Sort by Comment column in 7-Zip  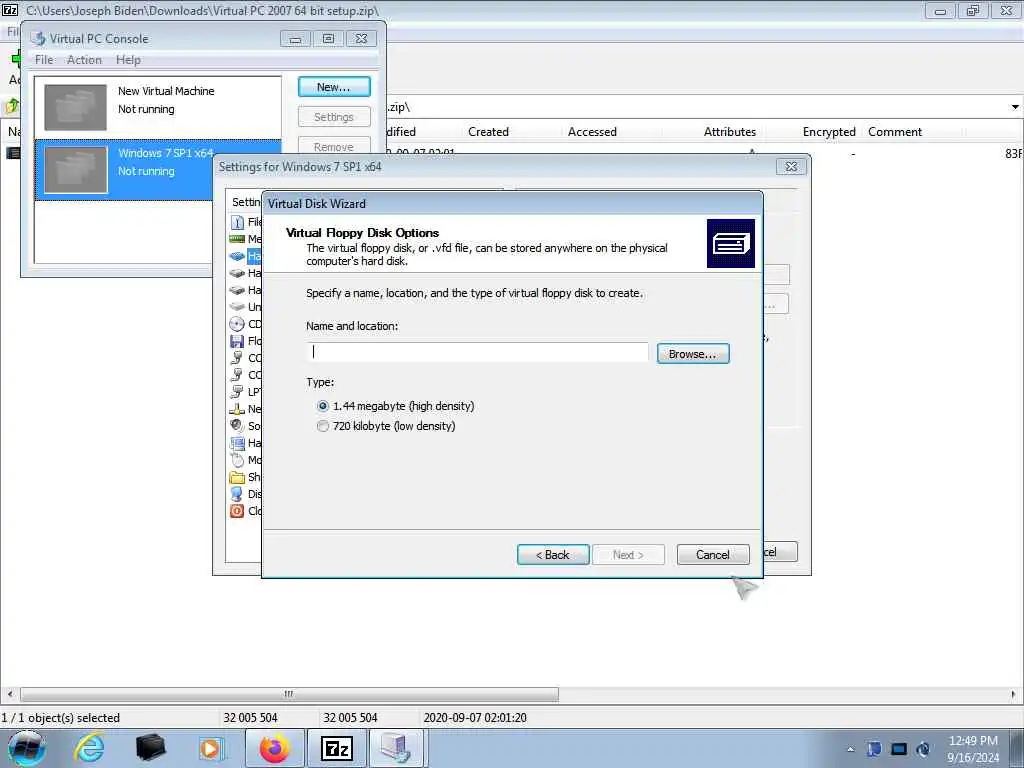coord(895,131)
